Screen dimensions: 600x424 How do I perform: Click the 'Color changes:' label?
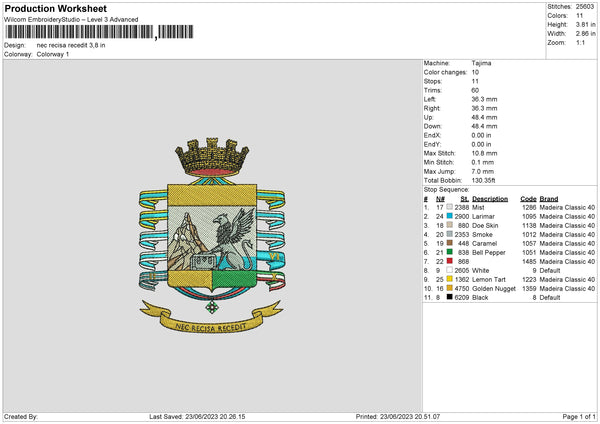tap(445, 72)
